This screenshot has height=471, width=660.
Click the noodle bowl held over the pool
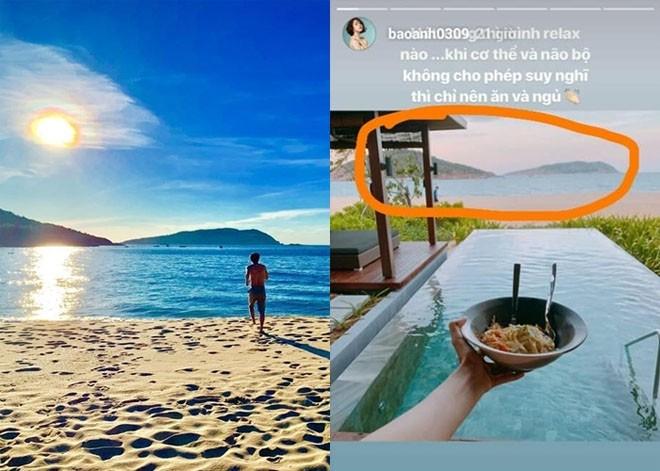point(524,333)
